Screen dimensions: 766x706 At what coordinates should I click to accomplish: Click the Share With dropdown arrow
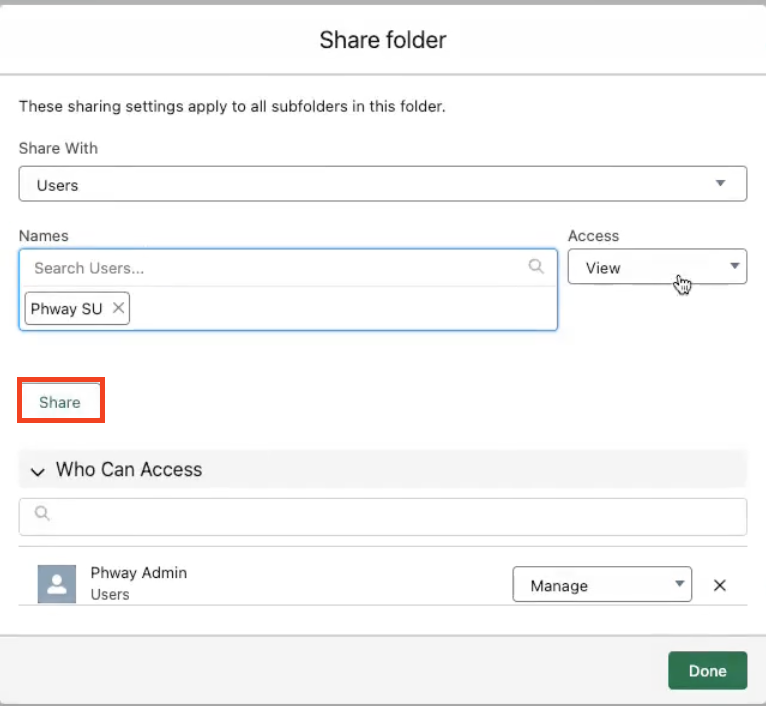point(720,184)
